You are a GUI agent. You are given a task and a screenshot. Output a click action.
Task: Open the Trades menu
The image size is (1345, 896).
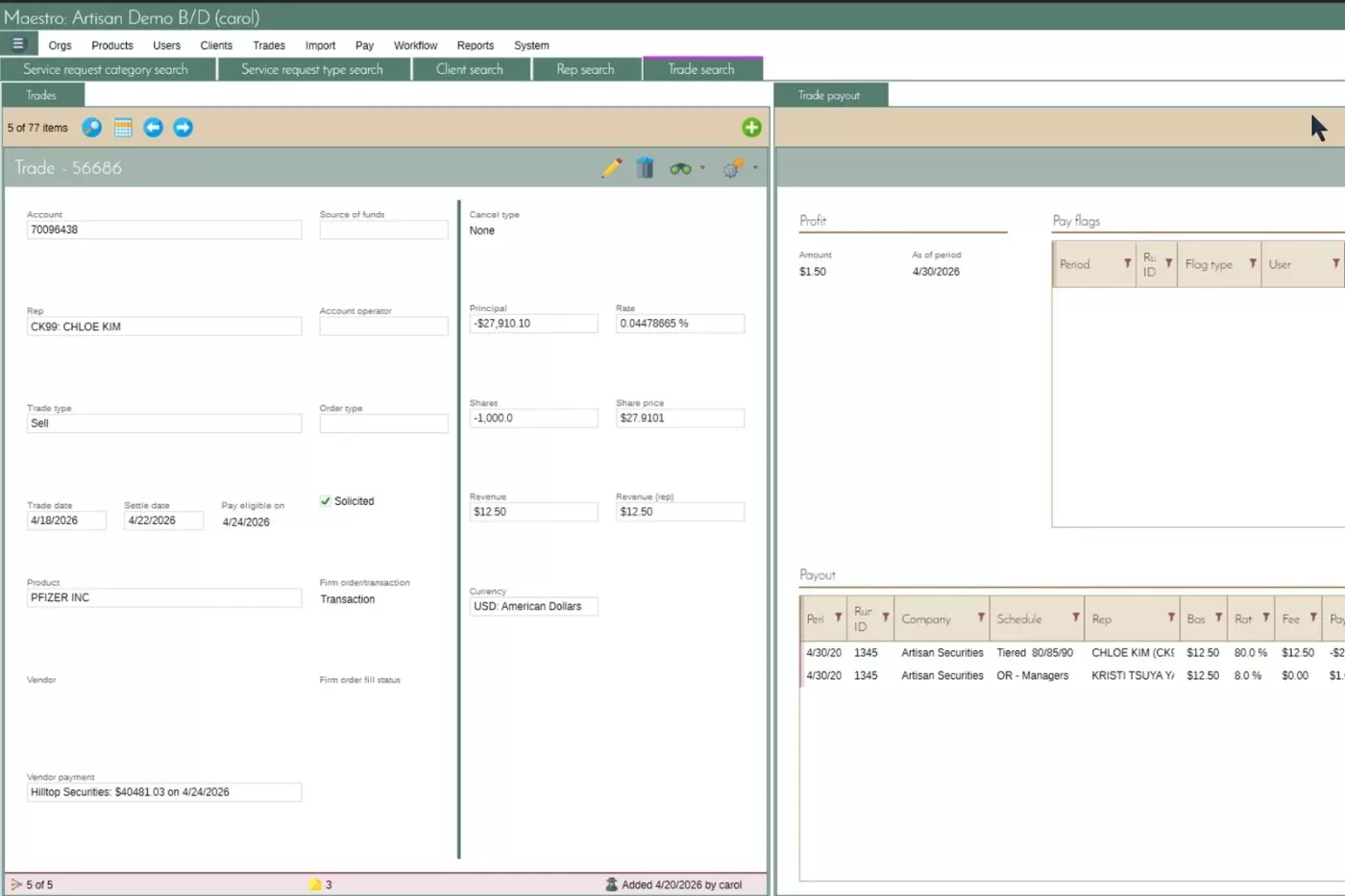[x=269, y=45]
